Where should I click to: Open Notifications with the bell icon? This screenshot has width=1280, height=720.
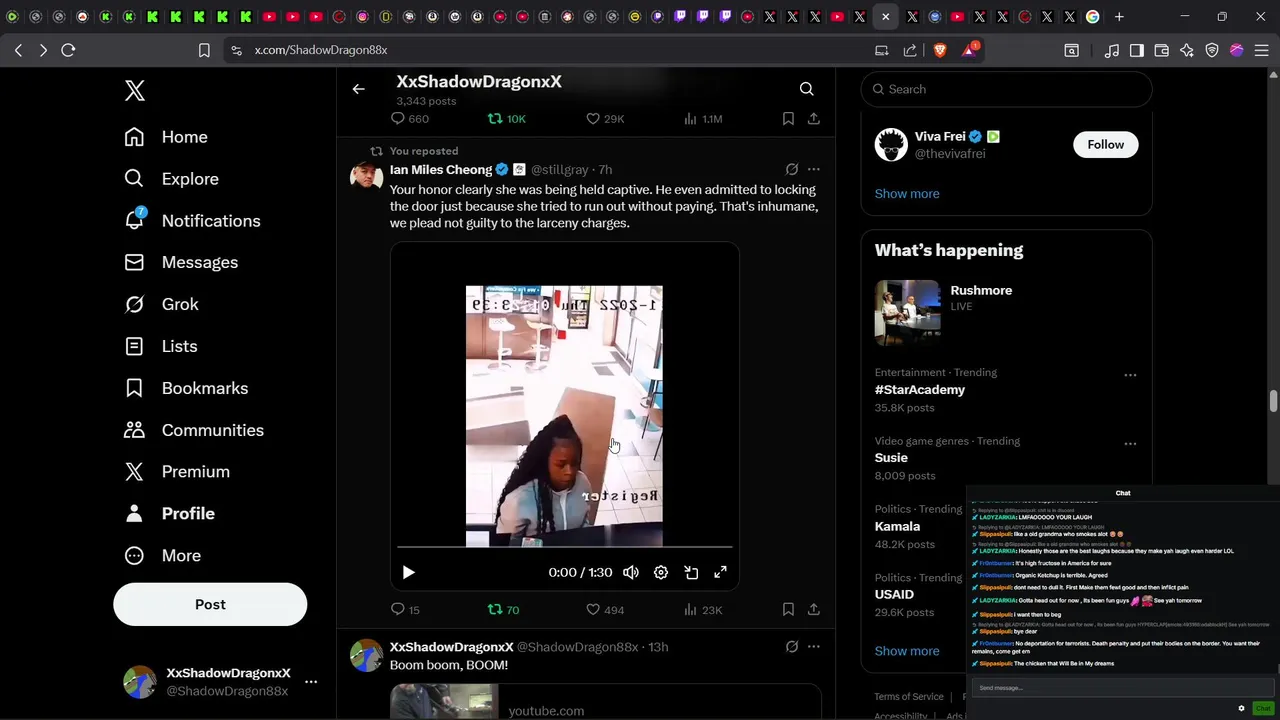(134, 220)
